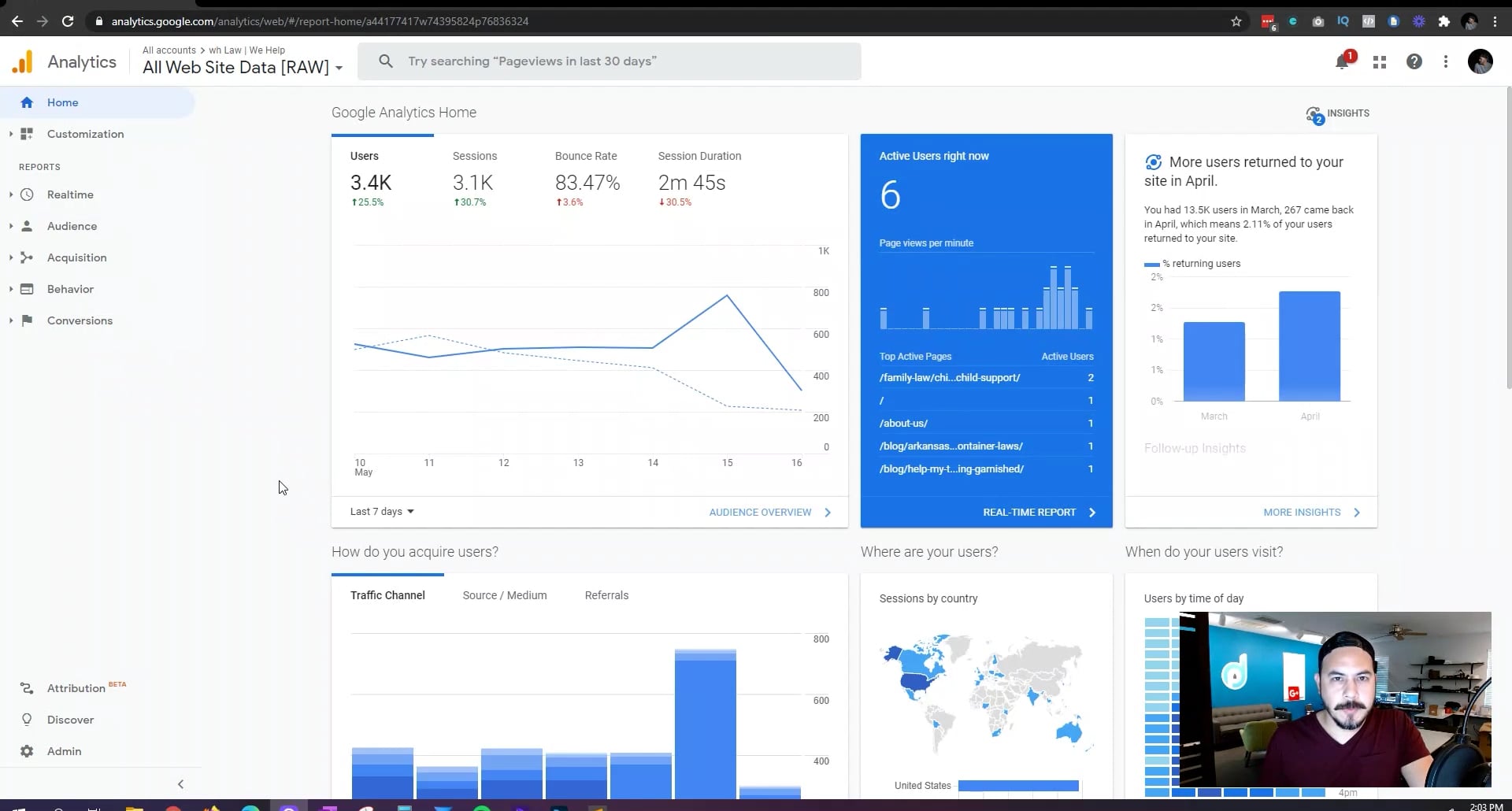This screenshot has width=1512, height=811.
Task: Select the Session Duration metric tab
Action: [699, 180]
